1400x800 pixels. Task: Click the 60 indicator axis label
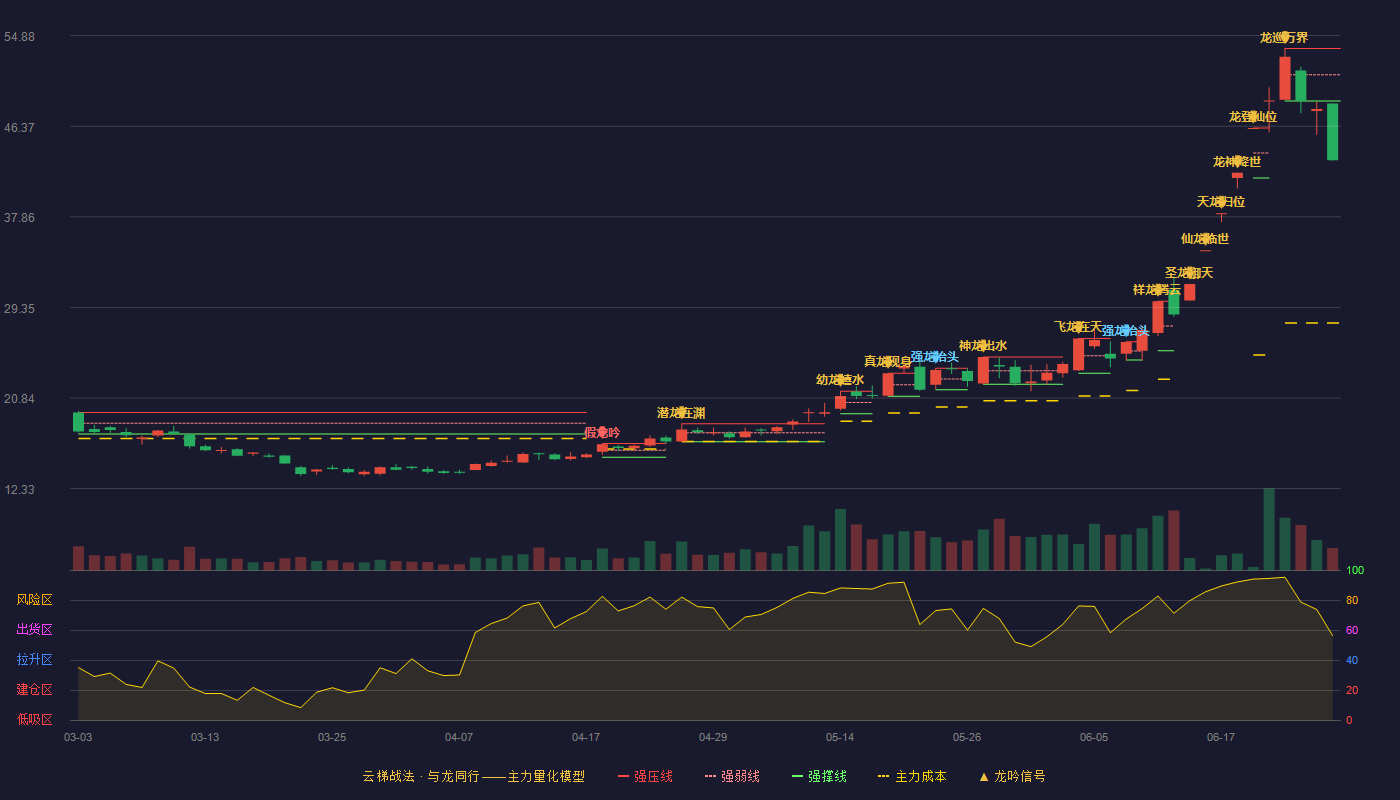1352,630
